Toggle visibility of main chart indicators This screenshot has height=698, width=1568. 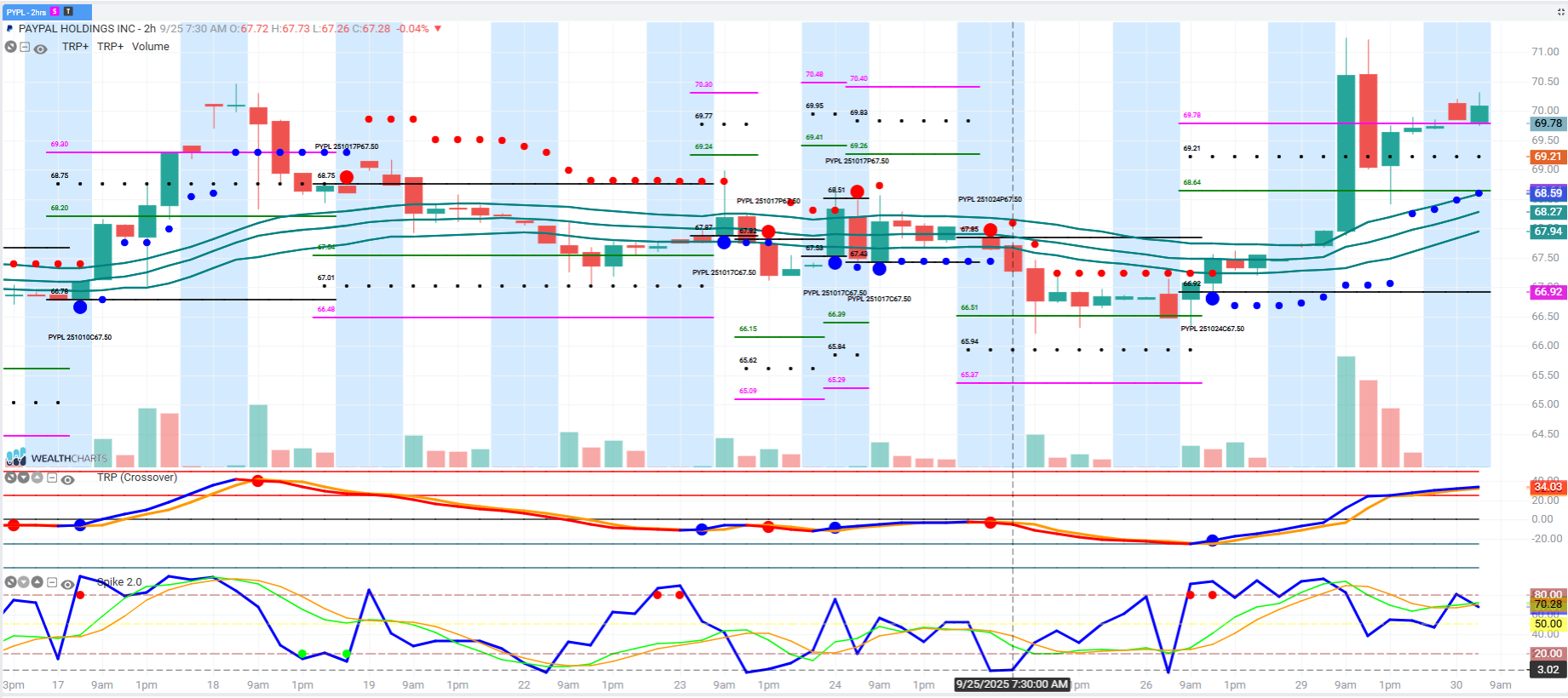click(40, 49)
